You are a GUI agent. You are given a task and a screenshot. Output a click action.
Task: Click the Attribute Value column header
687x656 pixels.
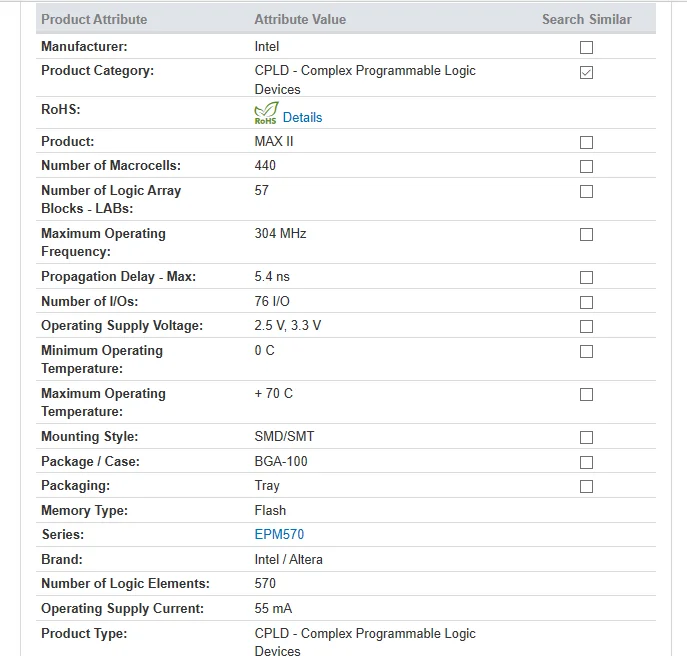click(300, 19)
